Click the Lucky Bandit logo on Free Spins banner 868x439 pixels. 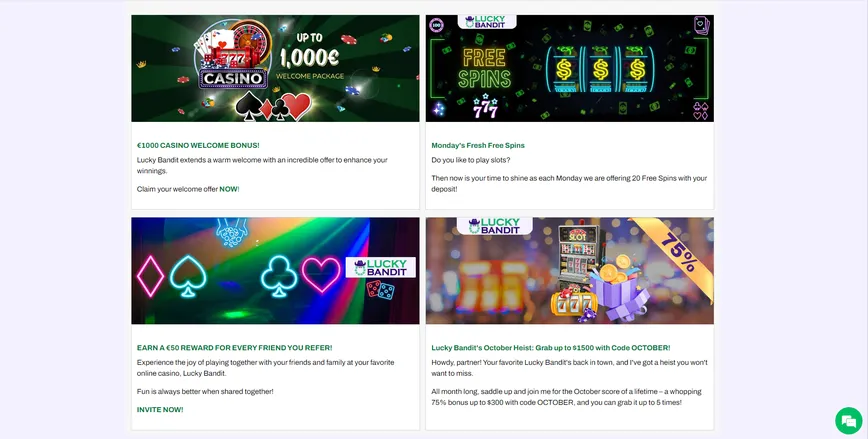487,22
